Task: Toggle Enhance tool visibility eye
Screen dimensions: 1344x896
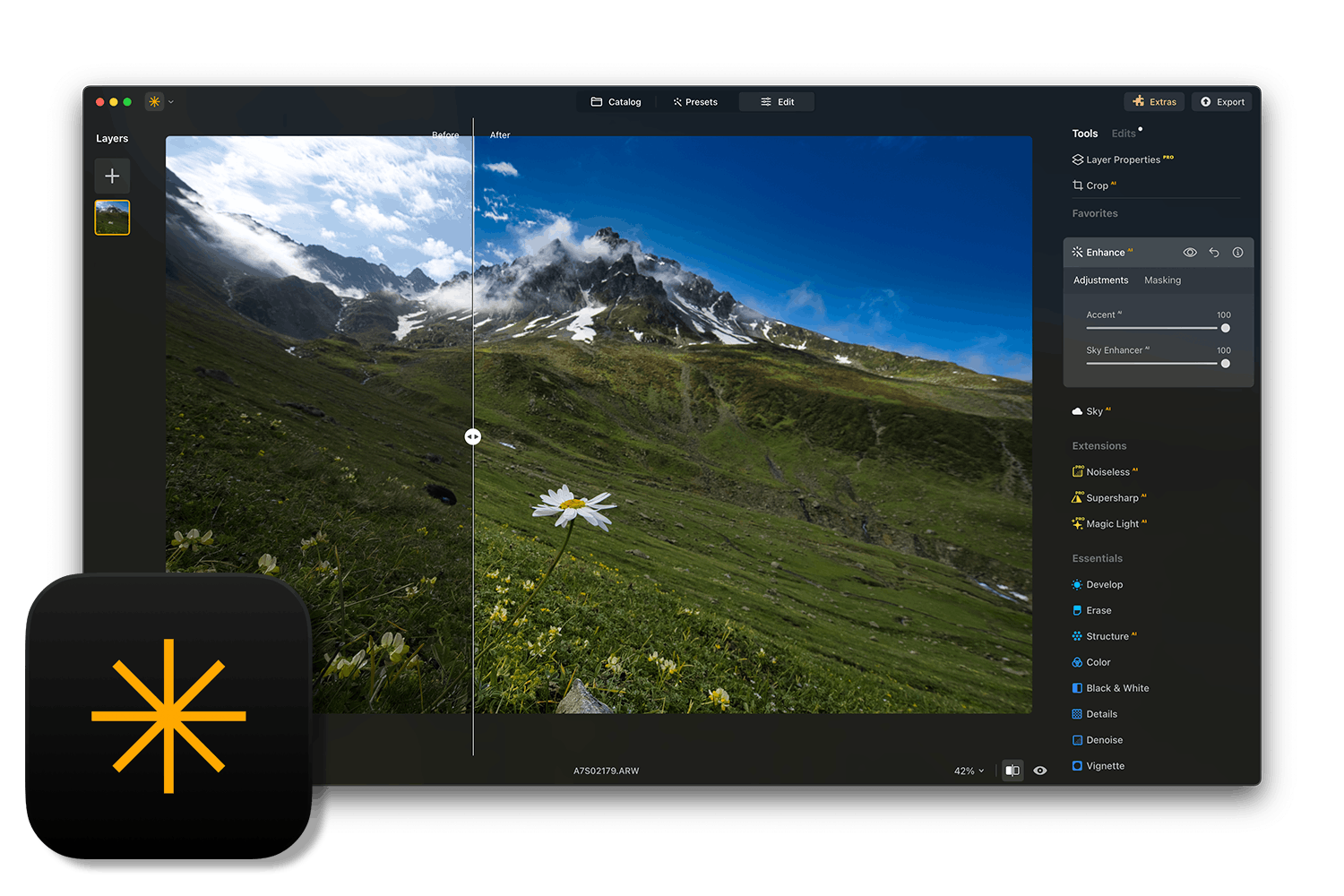Action: point(1190,253)
